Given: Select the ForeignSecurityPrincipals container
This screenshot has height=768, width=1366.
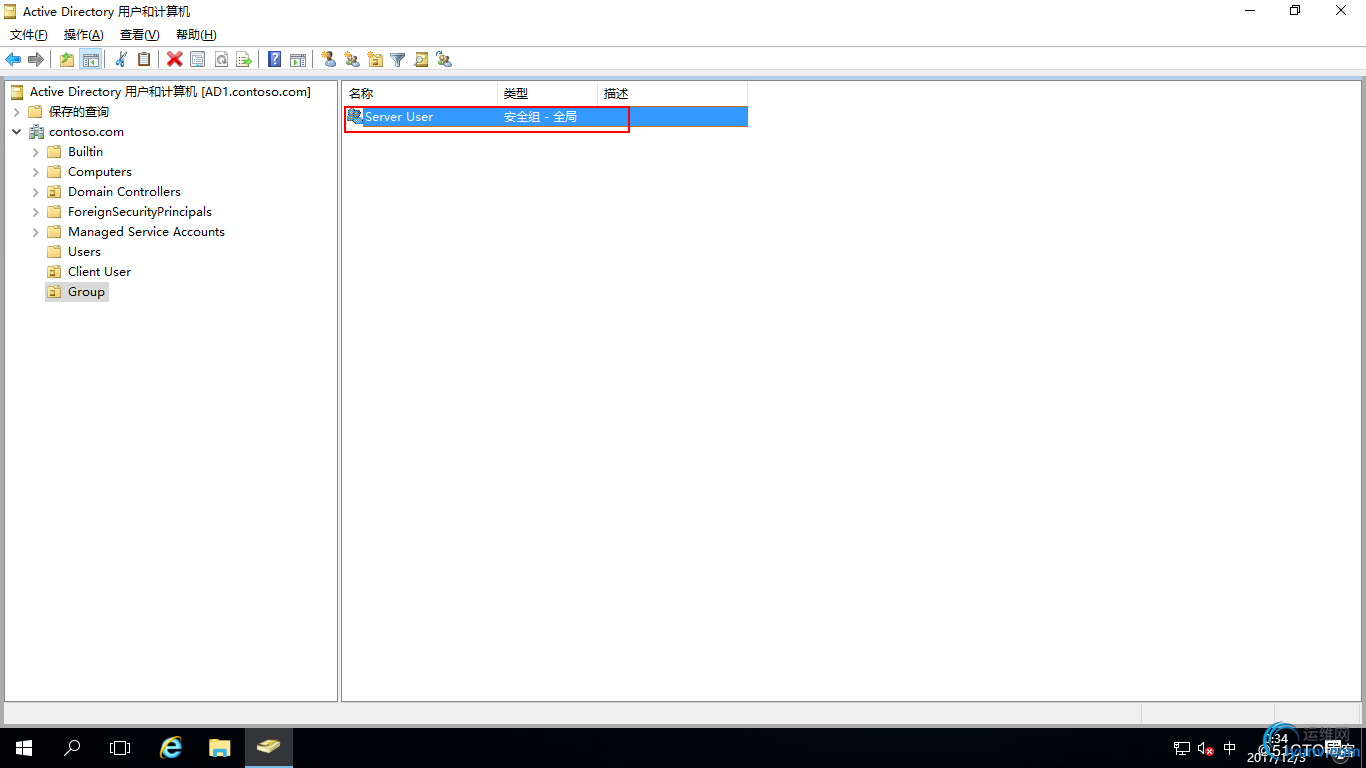Looking at the screenshot, I should (140, 212).
